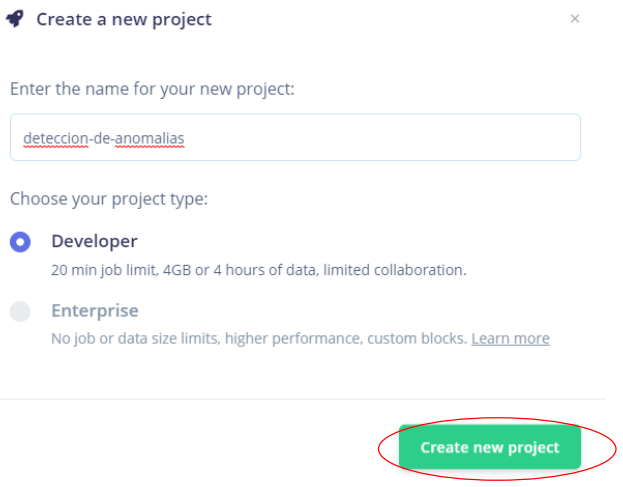Click the "Choose your project type" label
This screenshot has width=623, height=487.
click(109, 198)
